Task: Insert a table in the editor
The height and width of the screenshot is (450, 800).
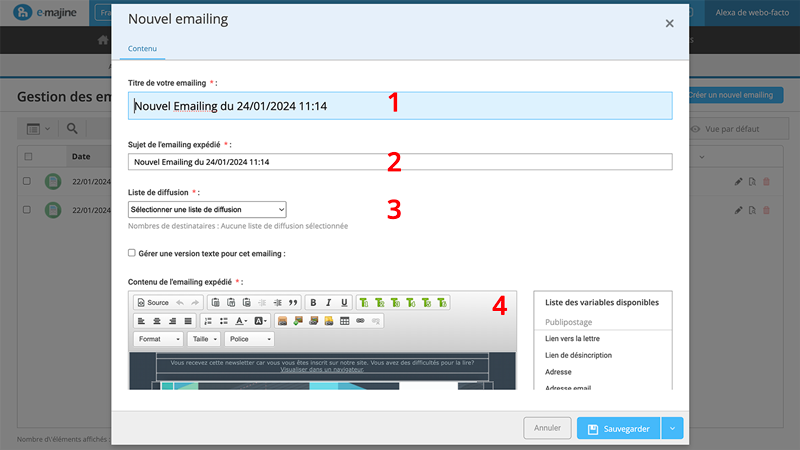Action: [344, 321]
